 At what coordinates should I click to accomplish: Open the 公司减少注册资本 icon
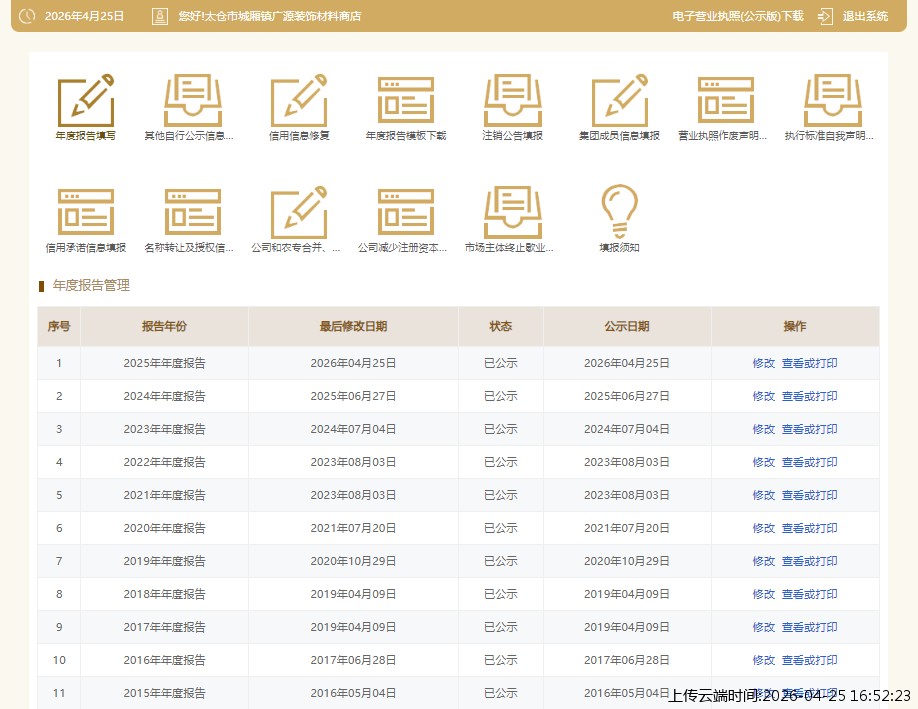[x=405, y=213]
